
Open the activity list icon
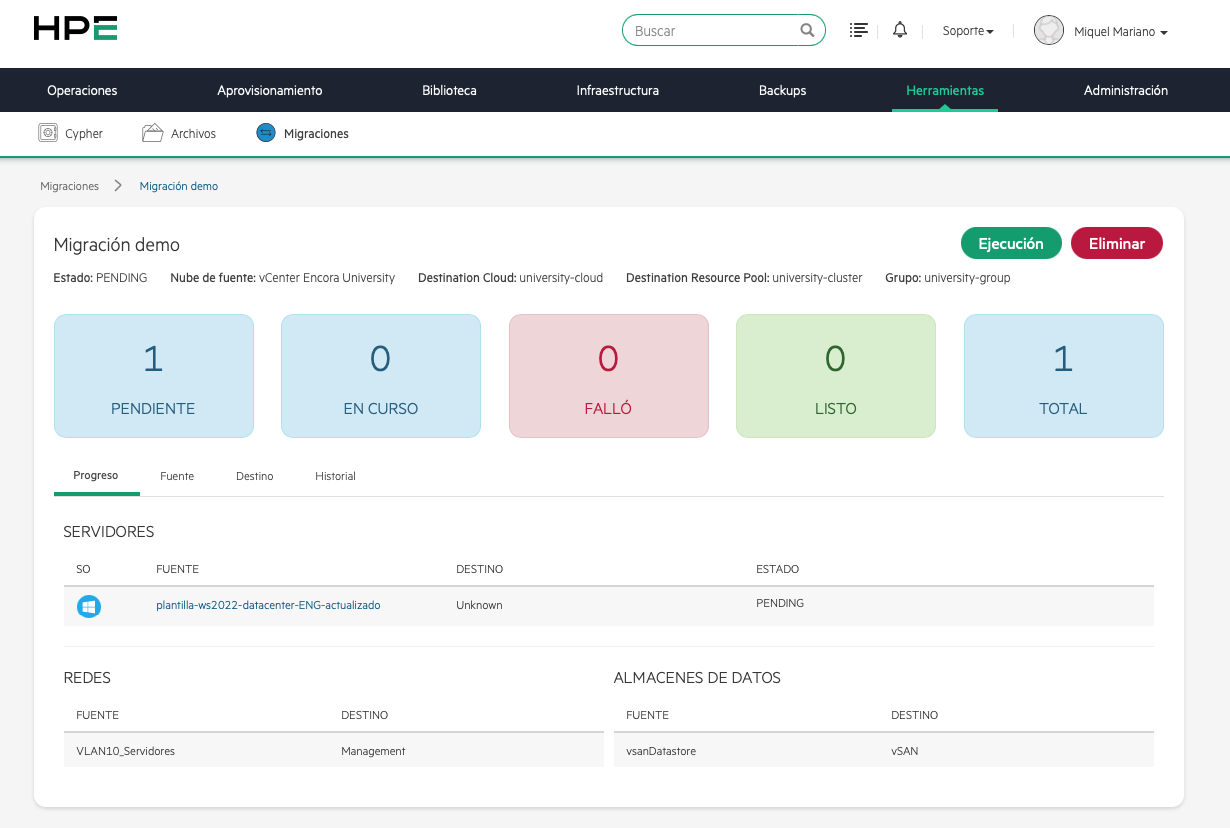coord(858,30)
